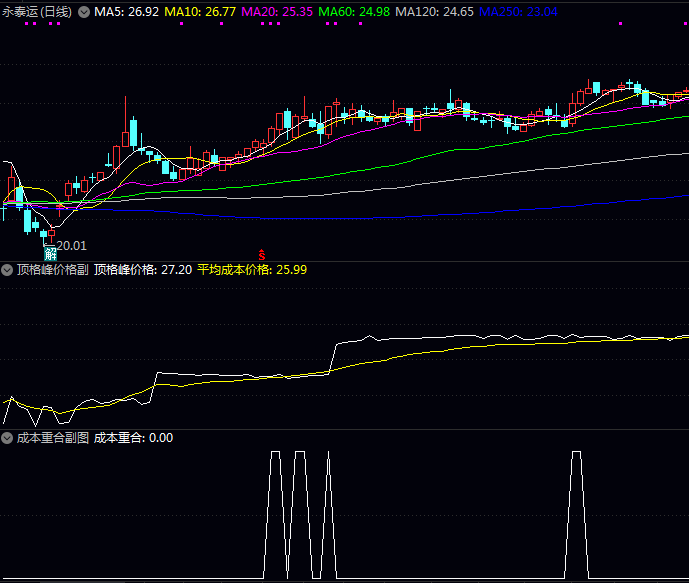The height and width of the screenshot is (583, 689).
Task: Click the 顶格峰价格 27.20 value label
Action: [x=142, y=269]
